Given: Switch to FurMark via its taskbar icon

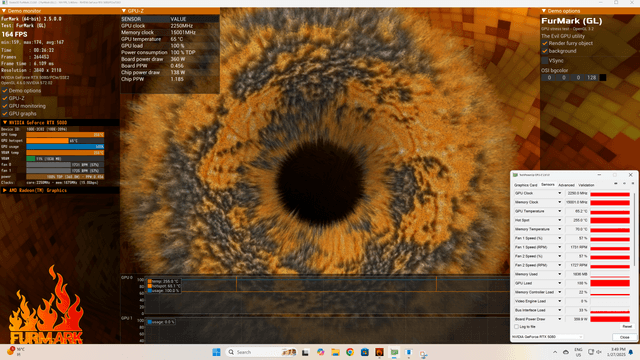Looking at the screenshot, I should (379, 352).
